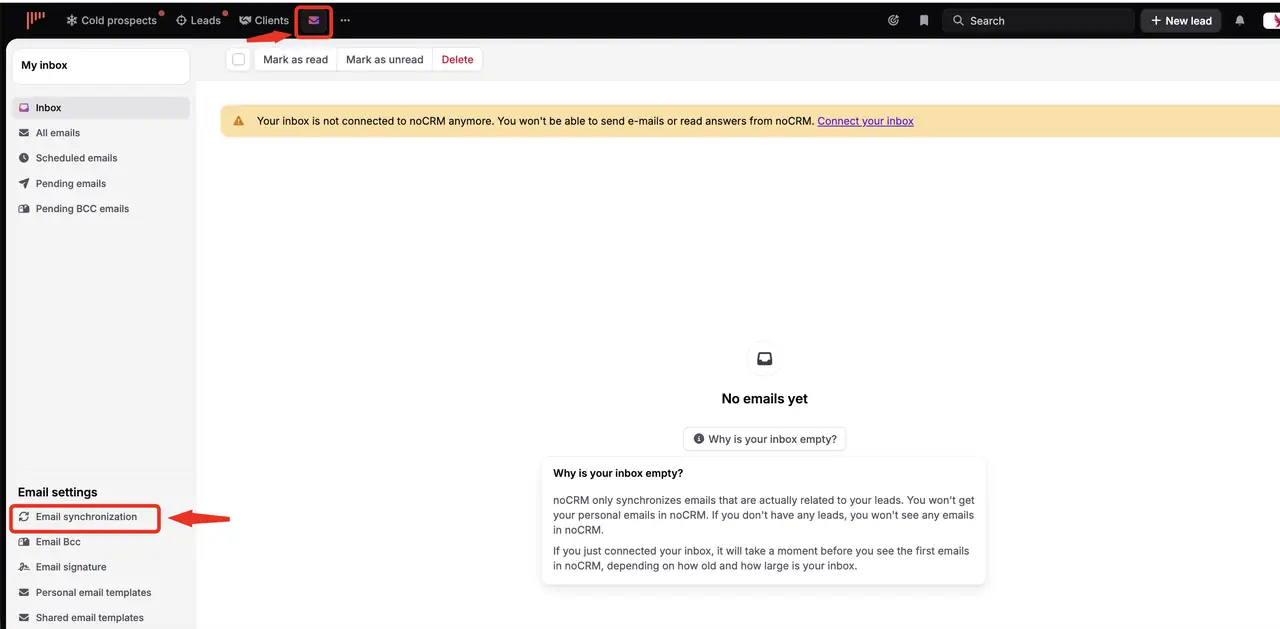The height and width of the screenshot is (629, 1280).
Task: Open the goals target icon
Action: tap(894, 20)
